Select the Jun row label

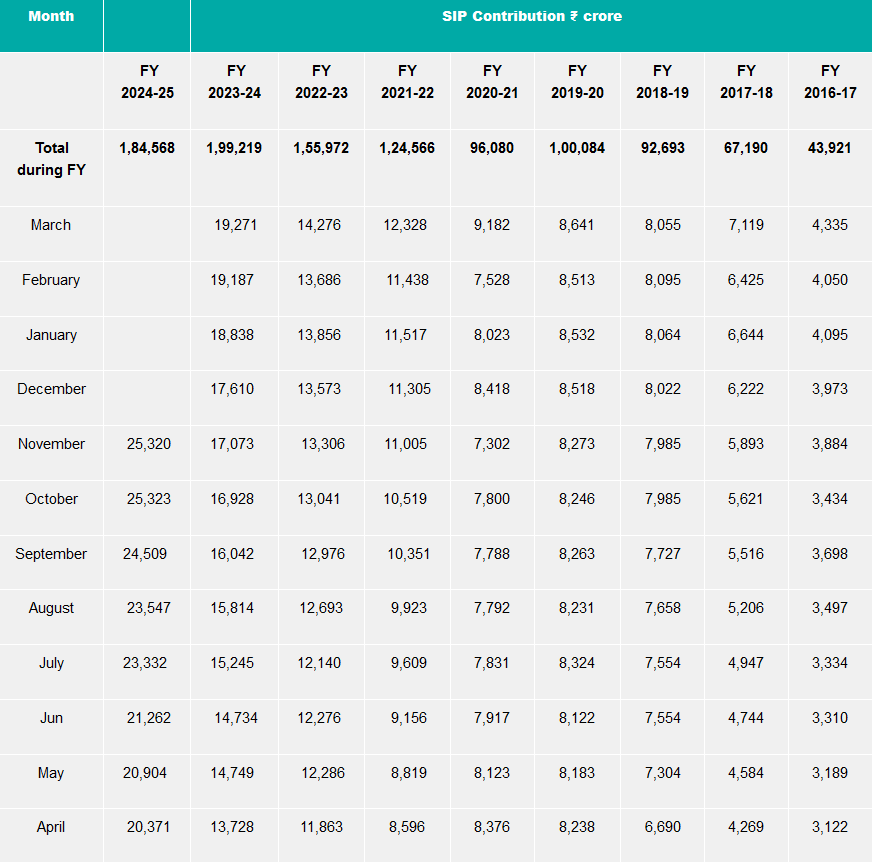[51, 718]
